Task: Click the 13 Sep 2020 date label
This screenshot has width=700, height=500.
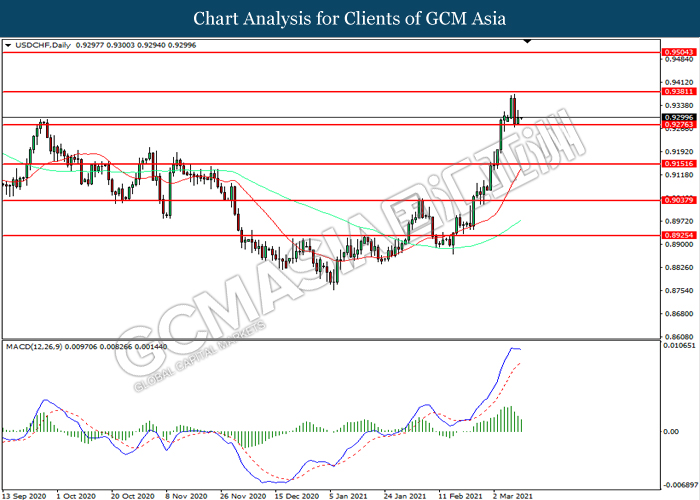Action: click(24, 494)
